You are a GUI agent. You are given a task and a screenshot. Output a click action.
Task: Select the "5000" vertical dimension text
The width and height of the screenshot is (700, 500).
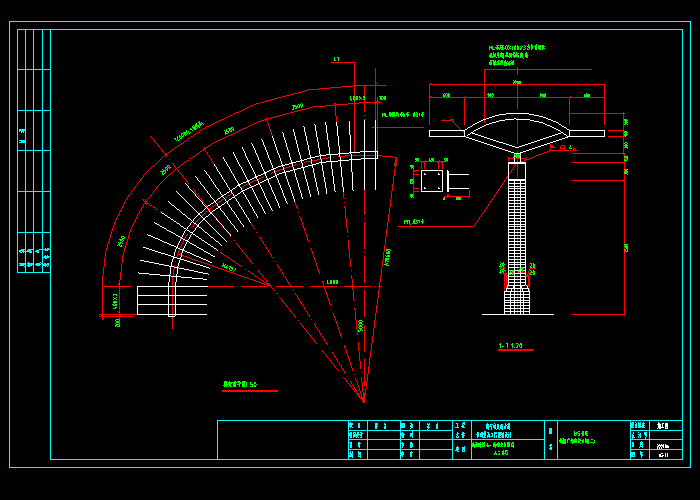360,326
